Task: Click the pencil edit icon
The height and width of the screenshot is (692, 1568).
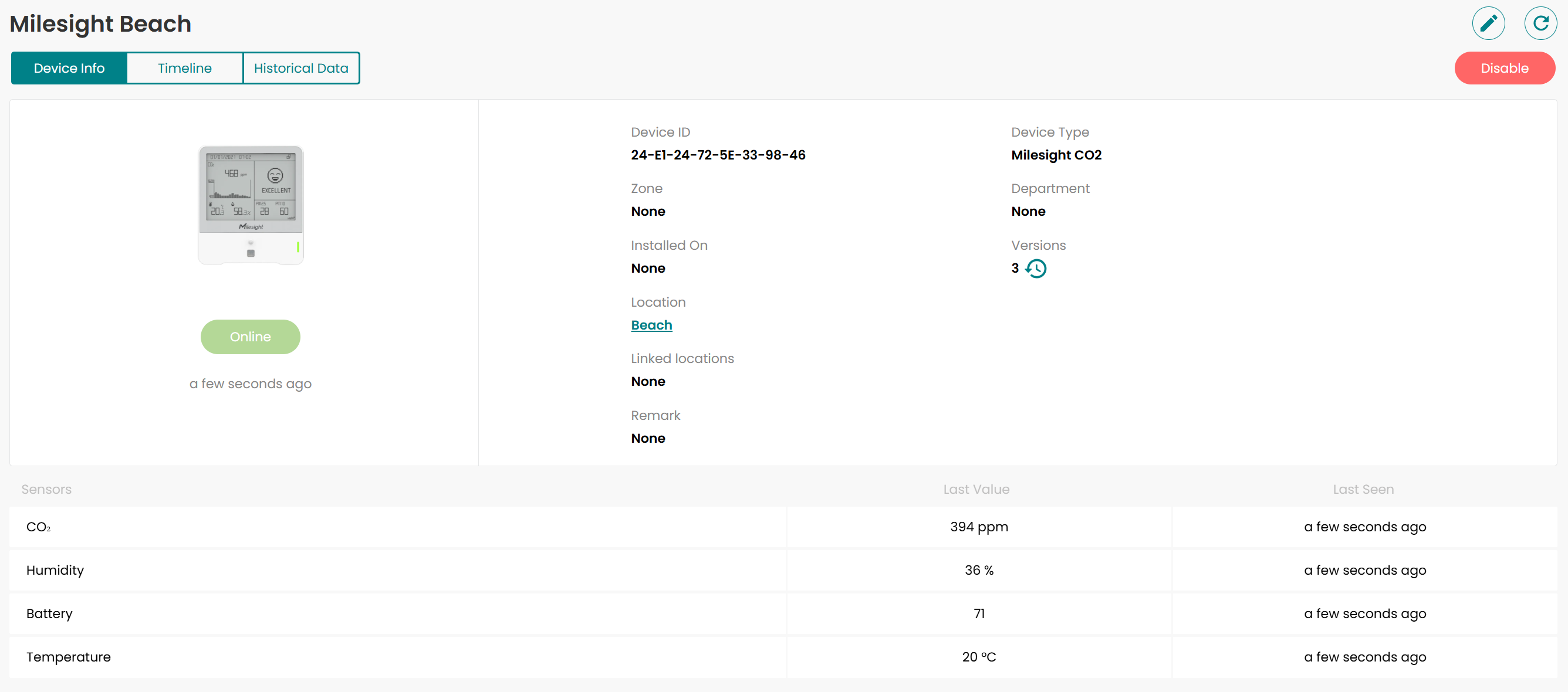Action: pyautogui.click(x=1488, y=23)
